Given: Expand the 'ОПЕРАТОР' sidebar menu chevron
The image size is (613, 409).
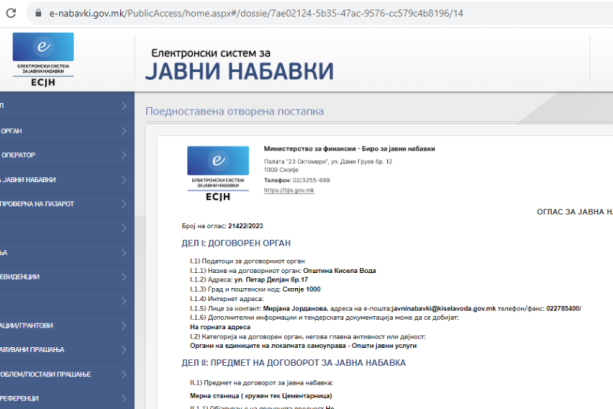Looking at the screenshot, I should 123,154.
